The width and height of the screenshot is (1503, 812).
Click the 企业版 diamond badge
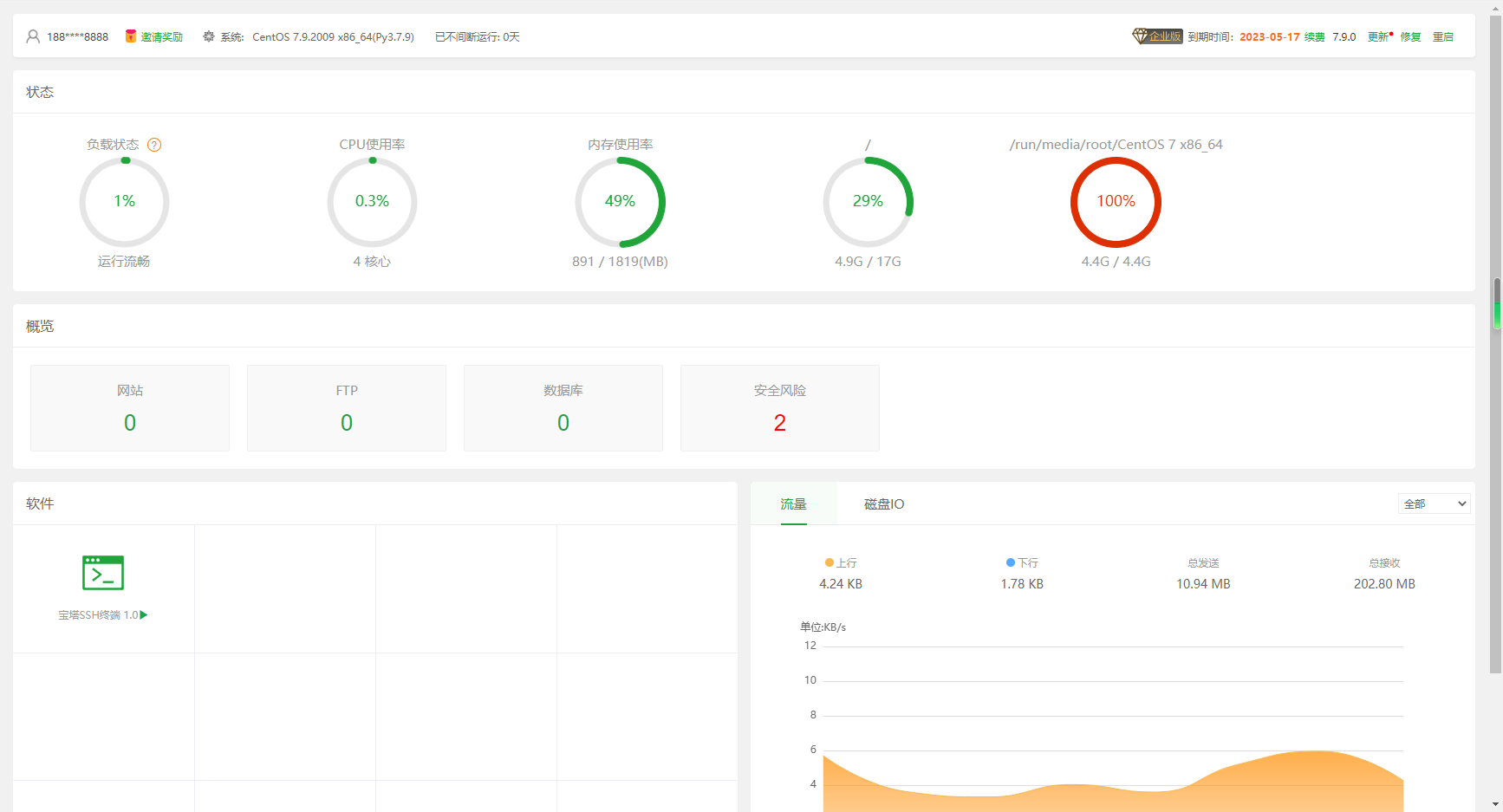tap(1157, 36)
